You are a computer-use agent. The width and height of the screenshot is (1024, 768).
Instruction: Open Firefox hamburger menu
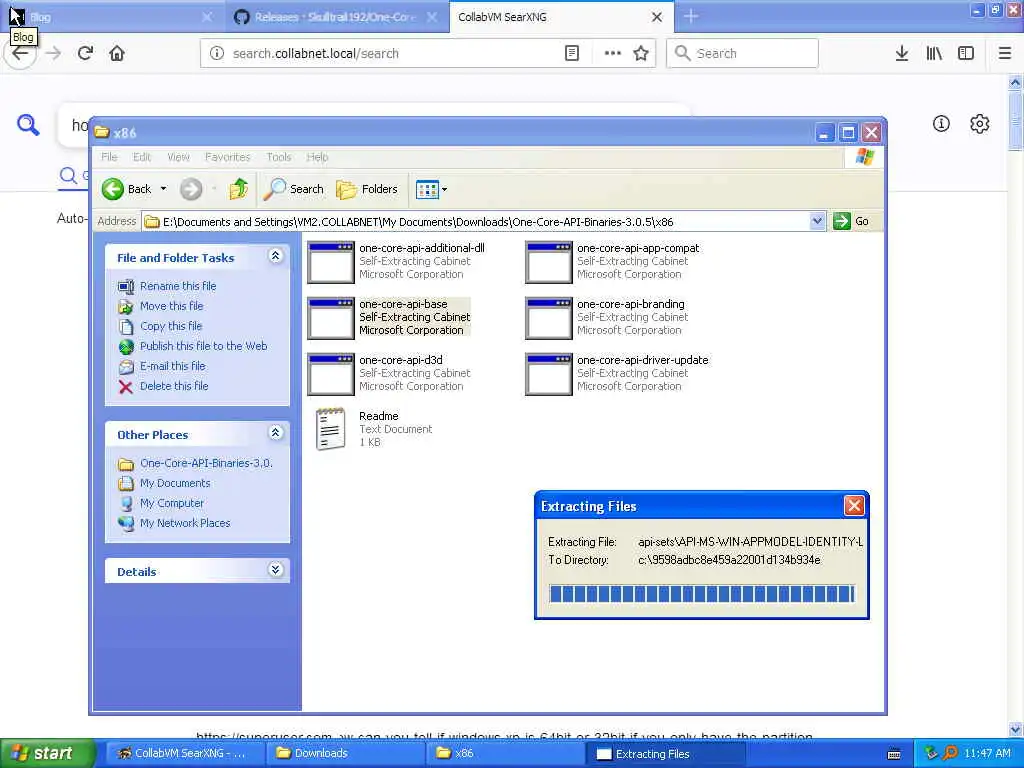pos(1004,53)
